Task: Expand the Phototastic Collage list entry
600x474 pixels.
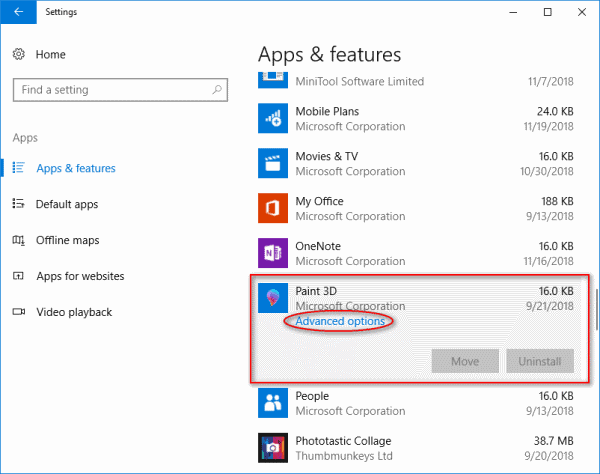Action: [x=420, y=448]
